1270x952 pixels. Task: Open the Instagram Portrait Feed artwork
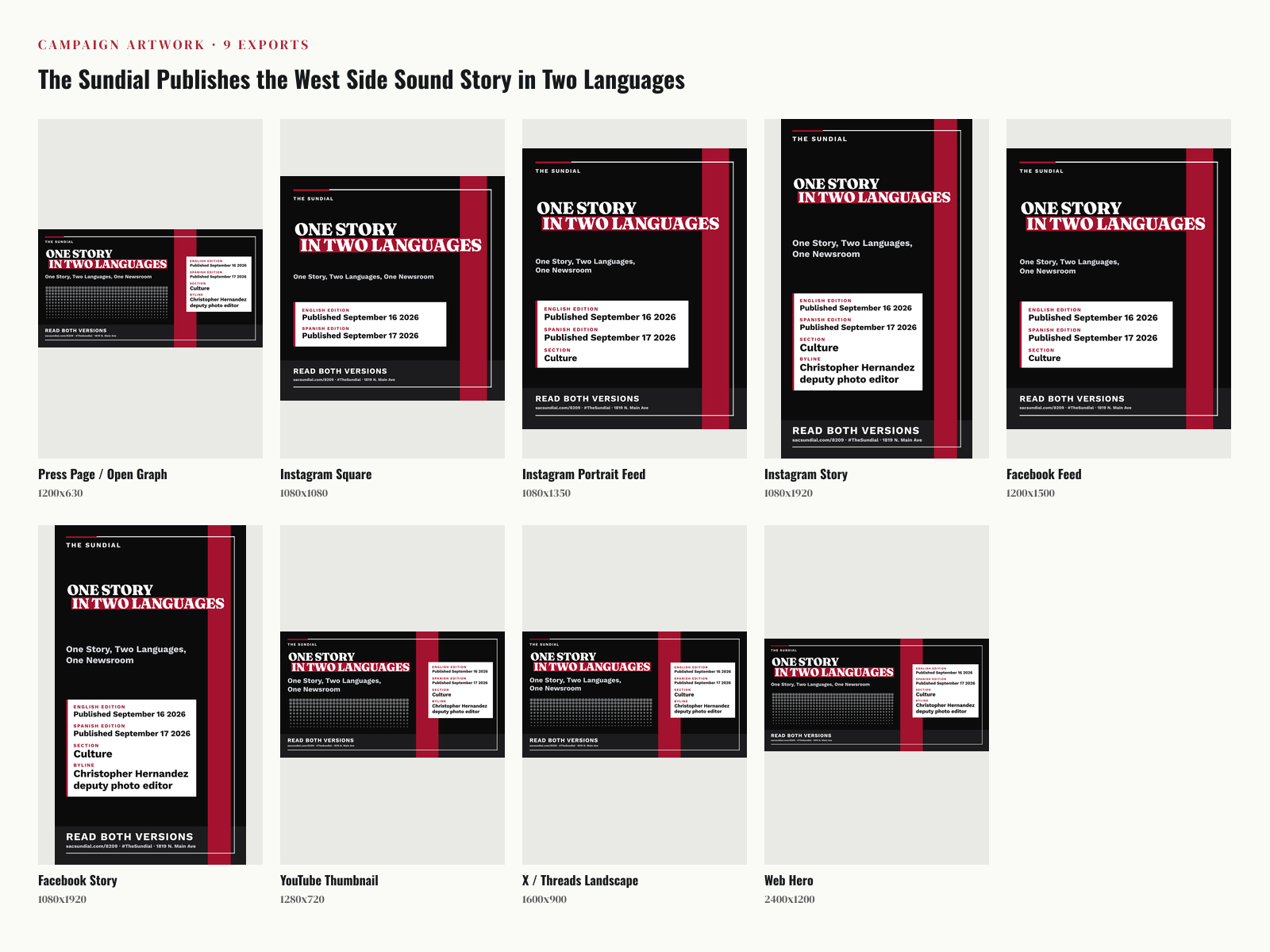coord(634,289)
